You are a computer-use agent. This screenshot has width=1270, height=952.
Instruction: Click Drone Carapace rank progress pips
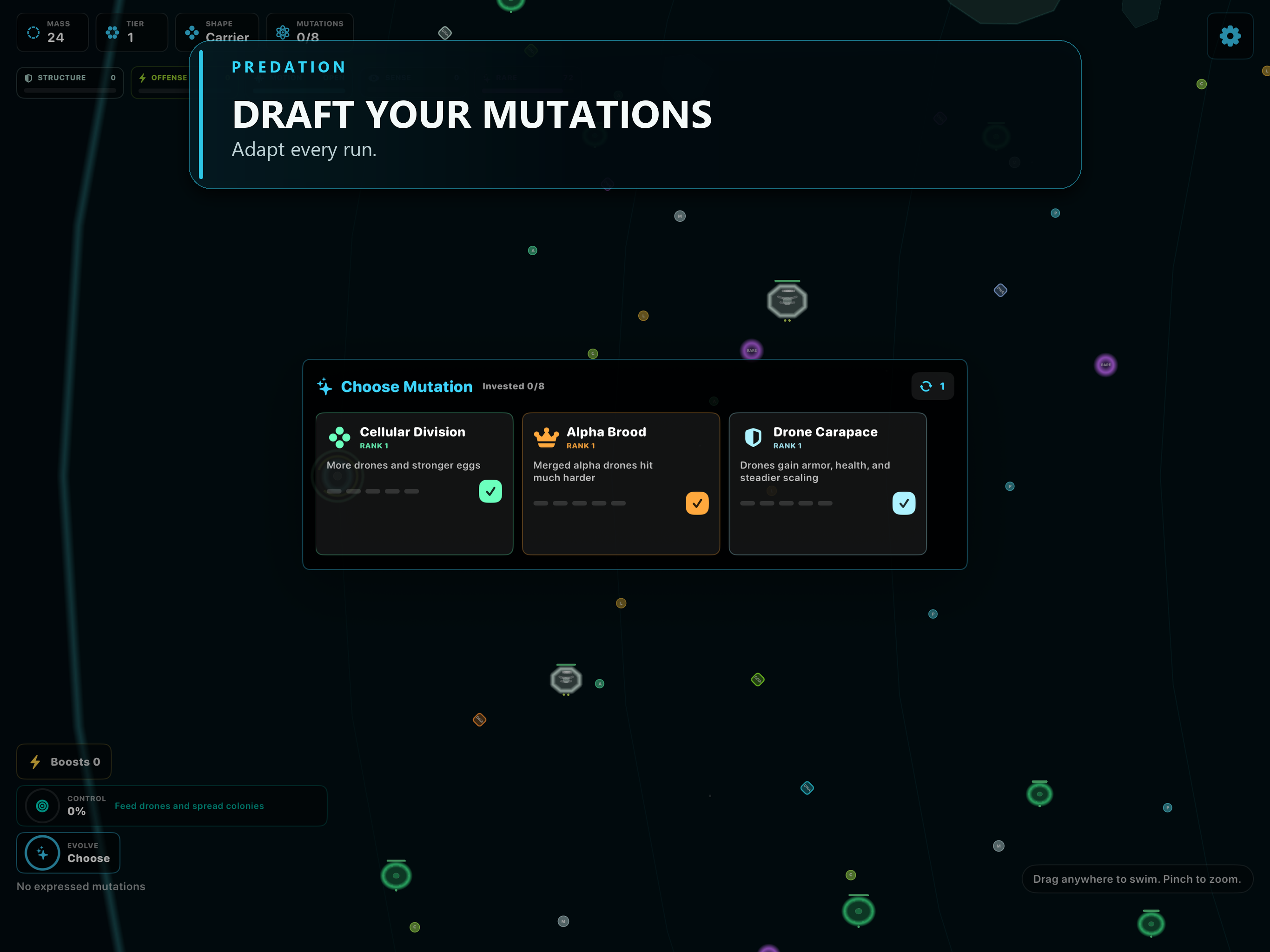point(786,503)
